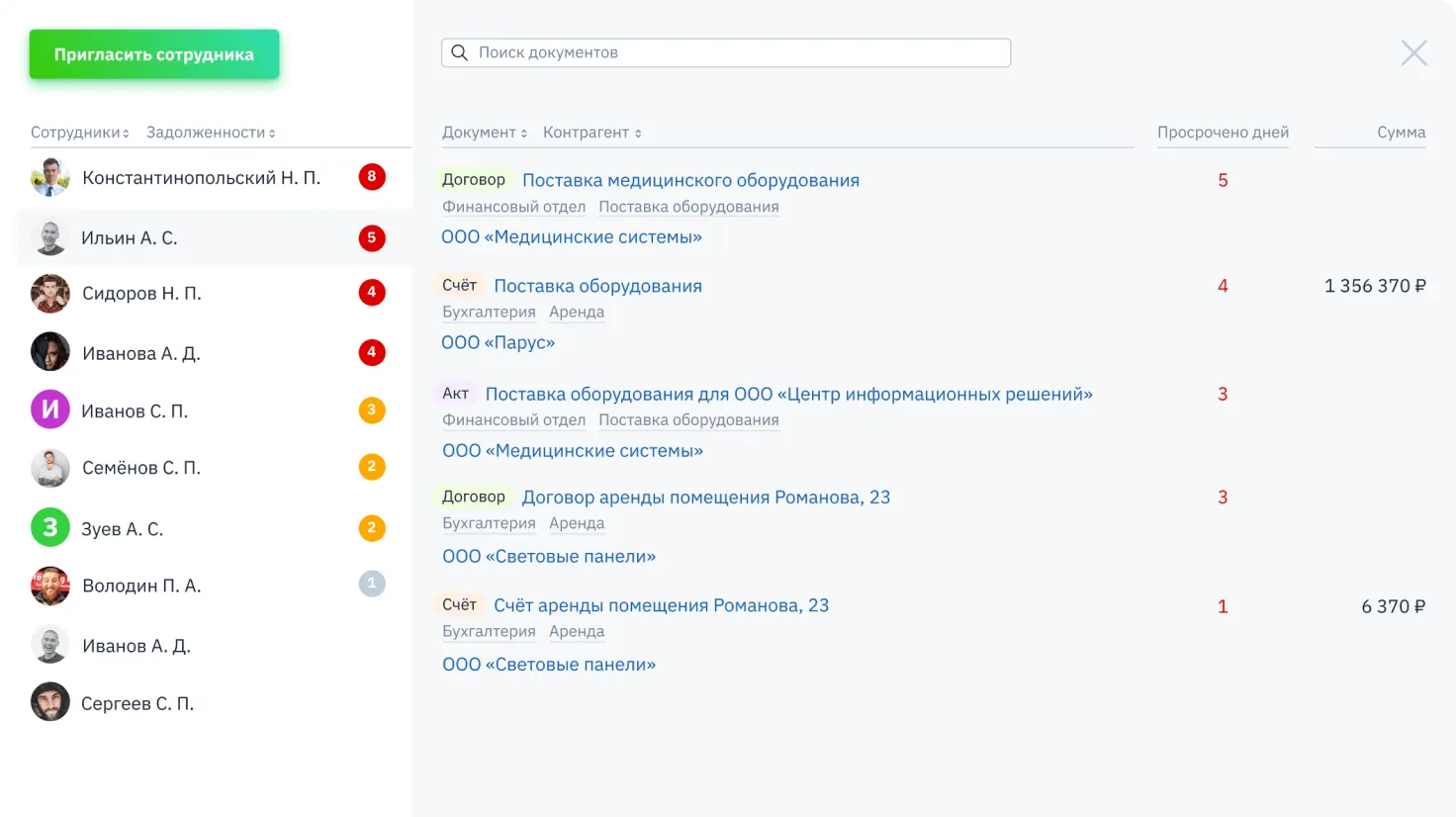Select the green initial avatar of Зуев А. С.
Image resolution: width=1456 pixels, height=817 pixels.
(x=50, y=528)
